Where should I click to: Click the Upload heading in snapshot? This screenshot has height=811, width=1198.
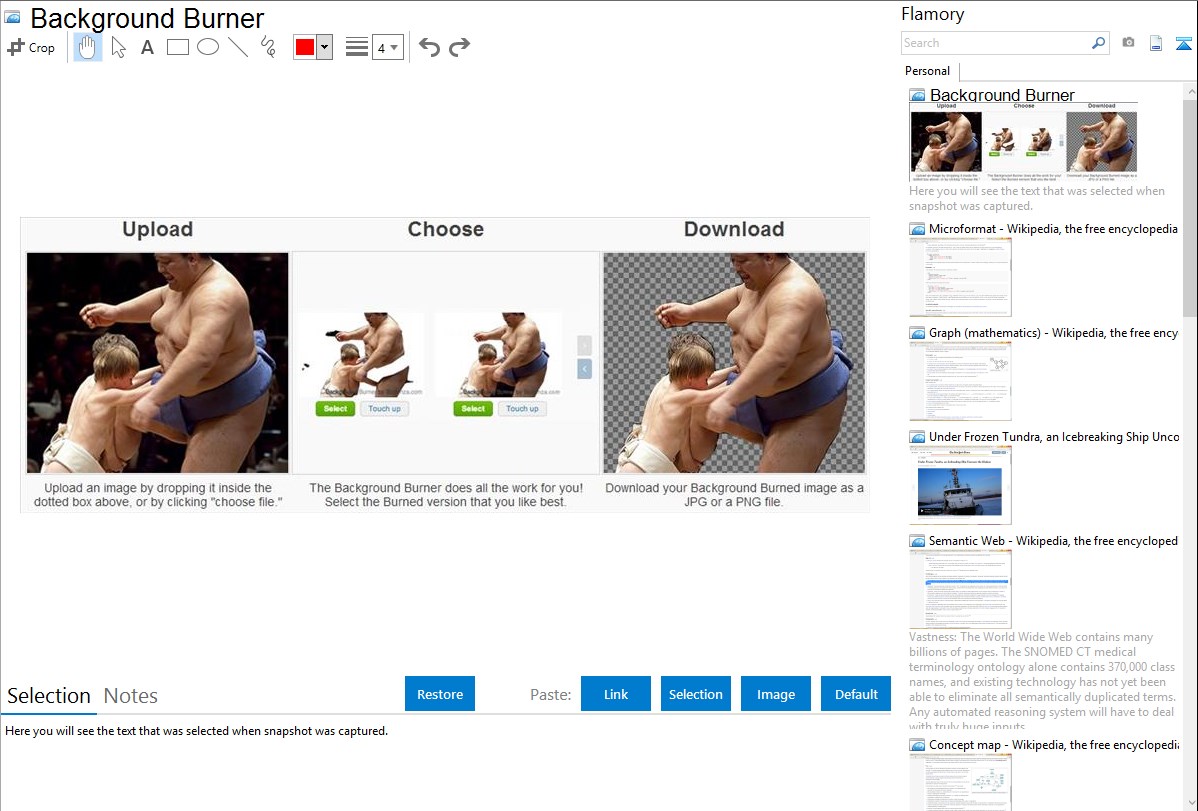click(x=157, y=229)
